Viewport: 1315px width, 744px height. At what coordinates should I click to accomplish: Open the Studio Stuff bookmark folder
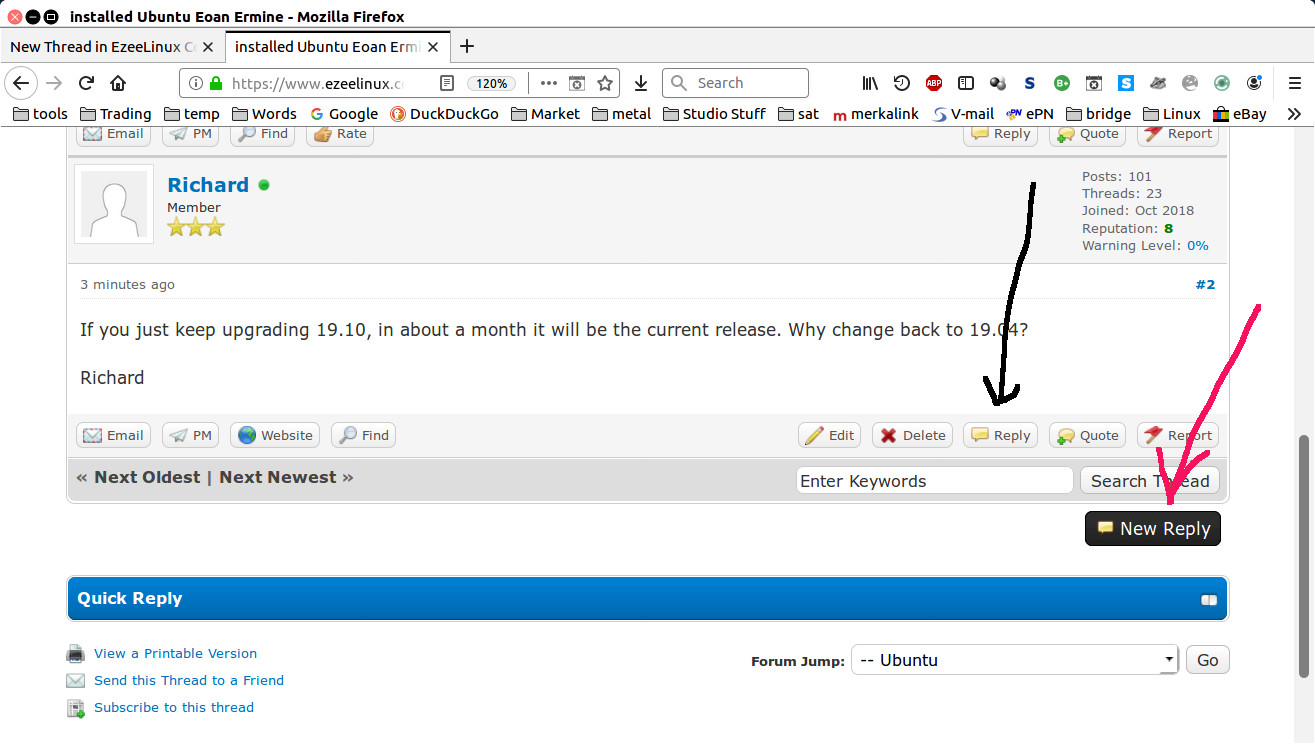pos(716,114)
